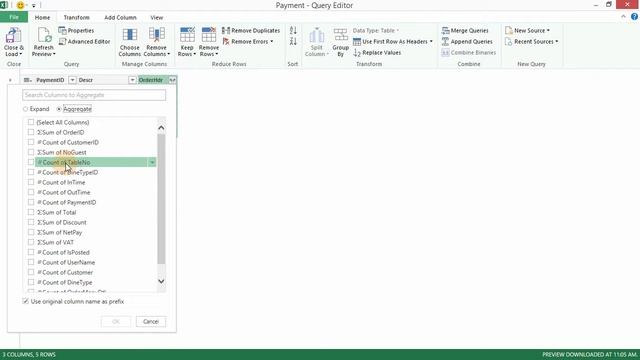The height and width of the screenshot is (360, 640).
Task: Click Append Queries
Action: (x=467, y=42)
